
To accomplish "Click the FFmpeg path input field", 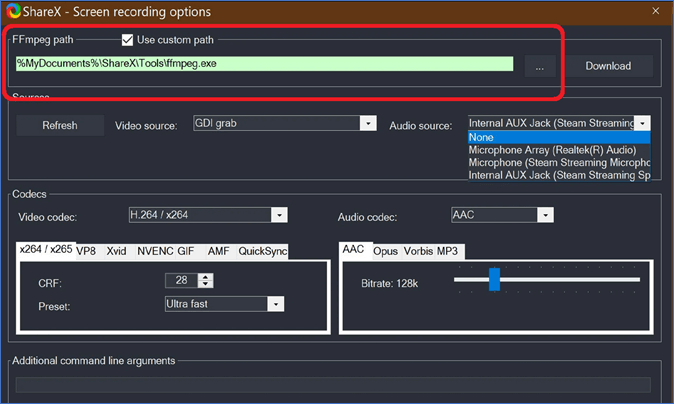I will click(264, 64).
